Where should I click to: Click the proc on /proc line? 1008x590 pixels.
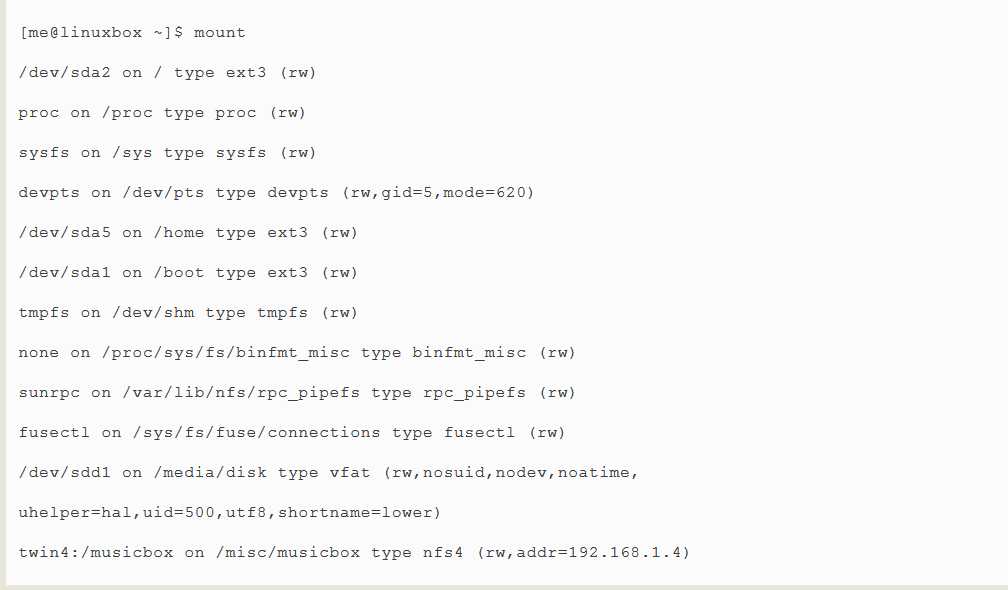click(162, 113)
